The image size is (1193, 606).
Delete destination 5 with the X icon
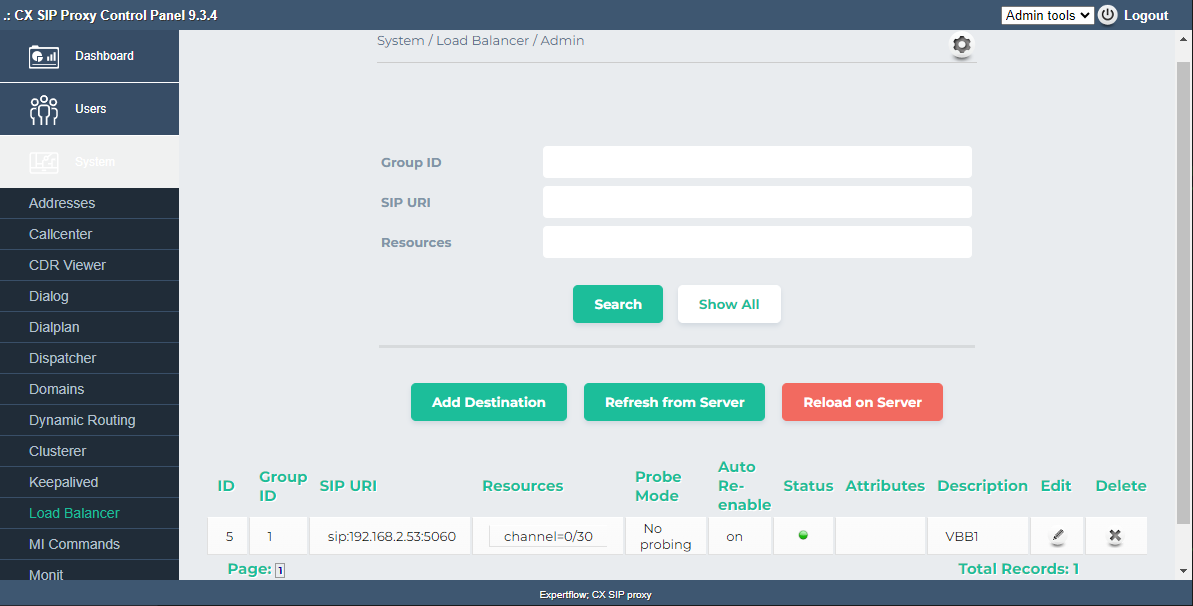click(x=1116, y=535)
